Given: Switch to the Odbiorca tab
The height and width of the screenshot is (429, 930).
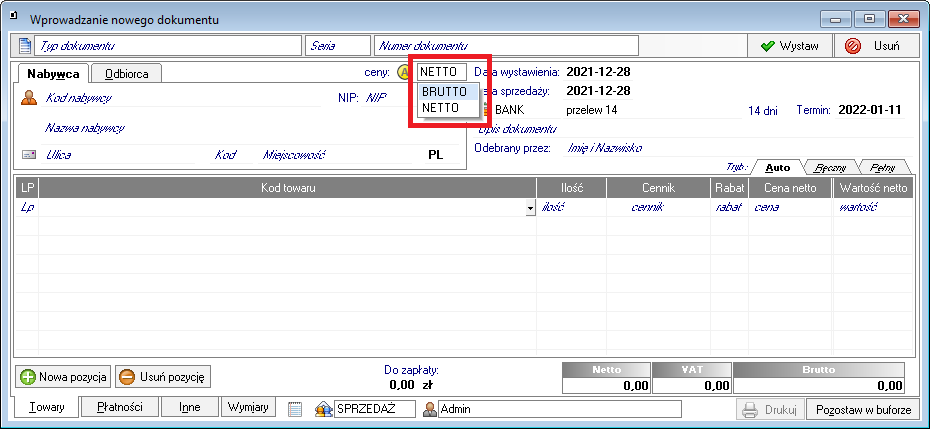Looking at the screenshot, I should coord(127,73).
